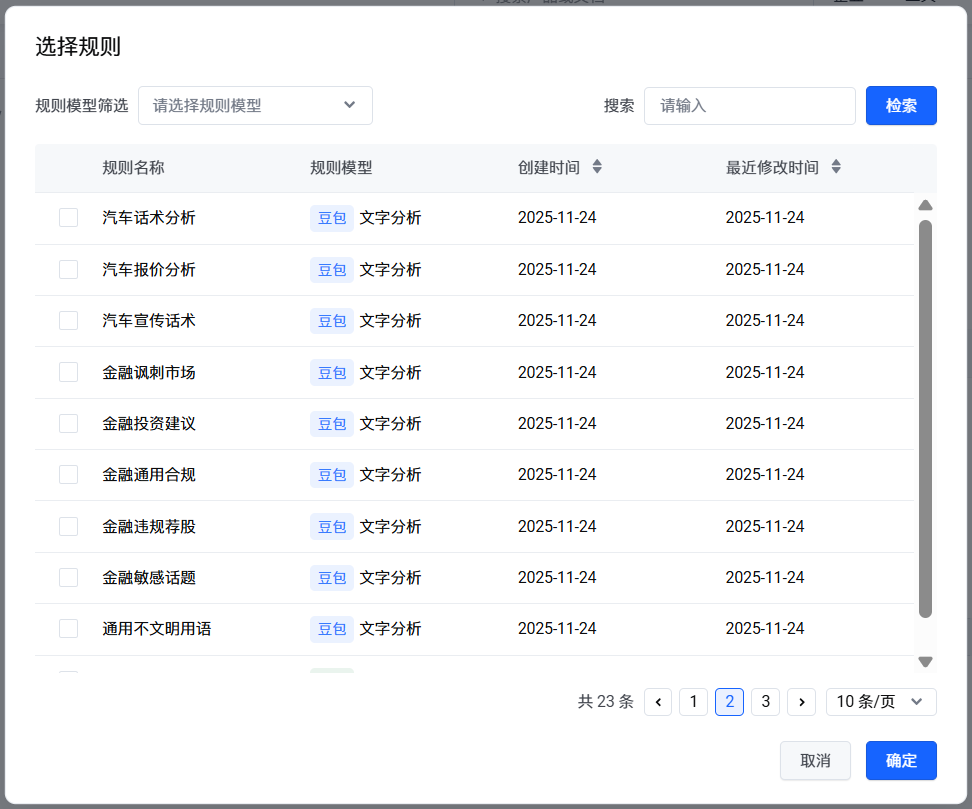Switch to page 3

click(765, 702)
